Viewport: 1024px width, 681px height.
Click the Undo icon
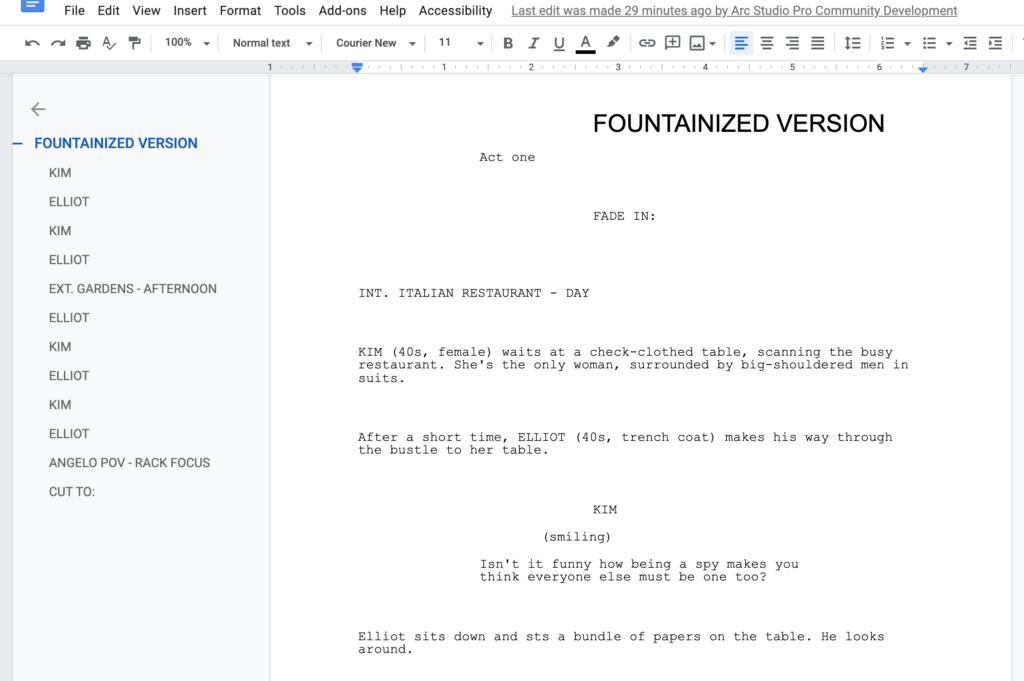tap(34, 43)
